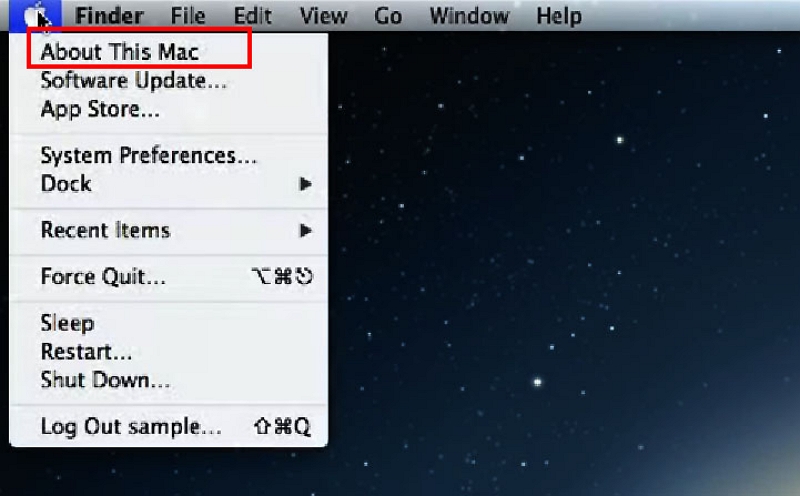Choose Software Update… menu entry
This screenshot has height=496, width=800.
168,80
